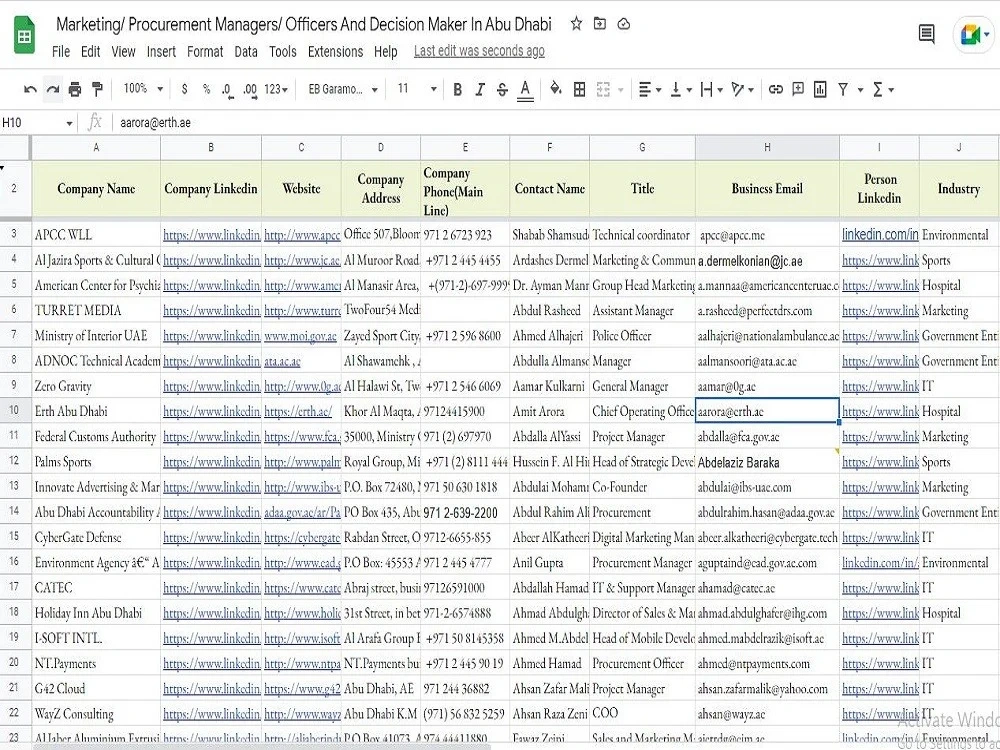Expand filter views dropdown arrow

(860, 90)
